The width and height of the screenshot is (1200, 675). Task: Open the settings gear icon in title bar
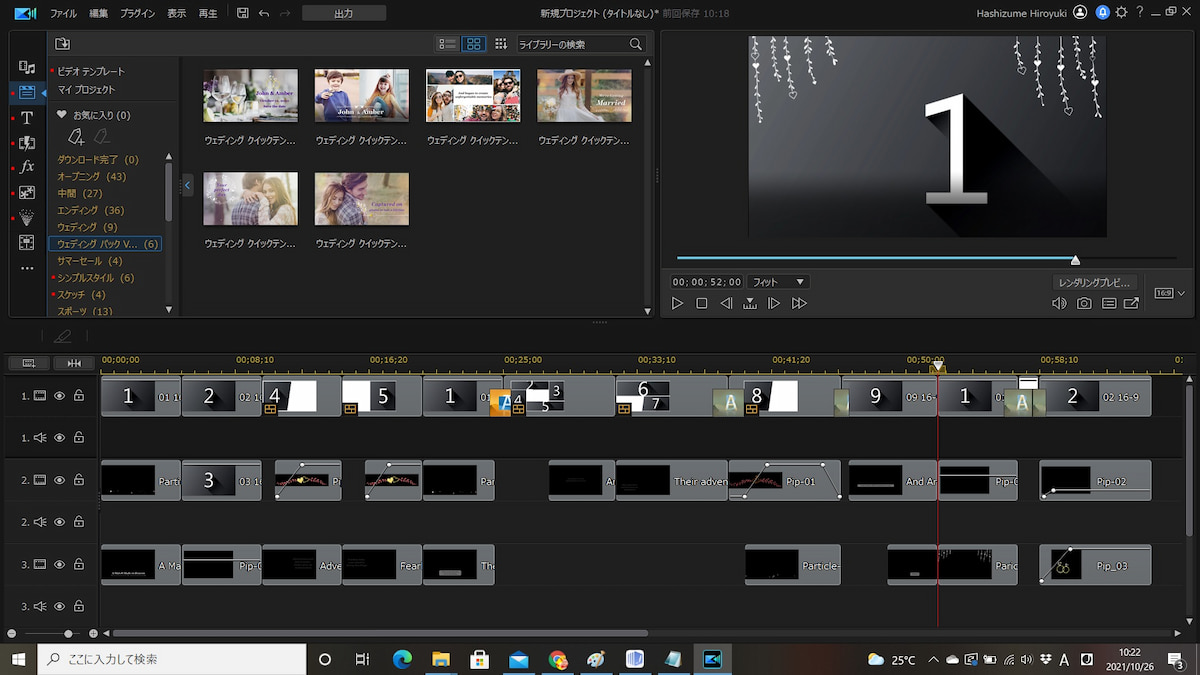point(1121,13)
